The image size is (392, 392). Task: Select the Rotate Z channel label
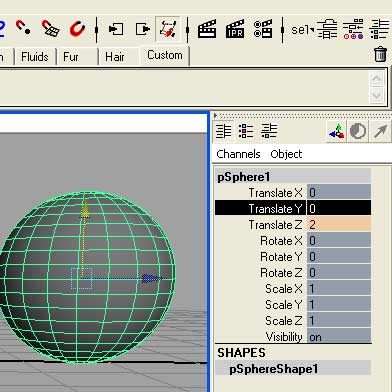coord(281,273)
